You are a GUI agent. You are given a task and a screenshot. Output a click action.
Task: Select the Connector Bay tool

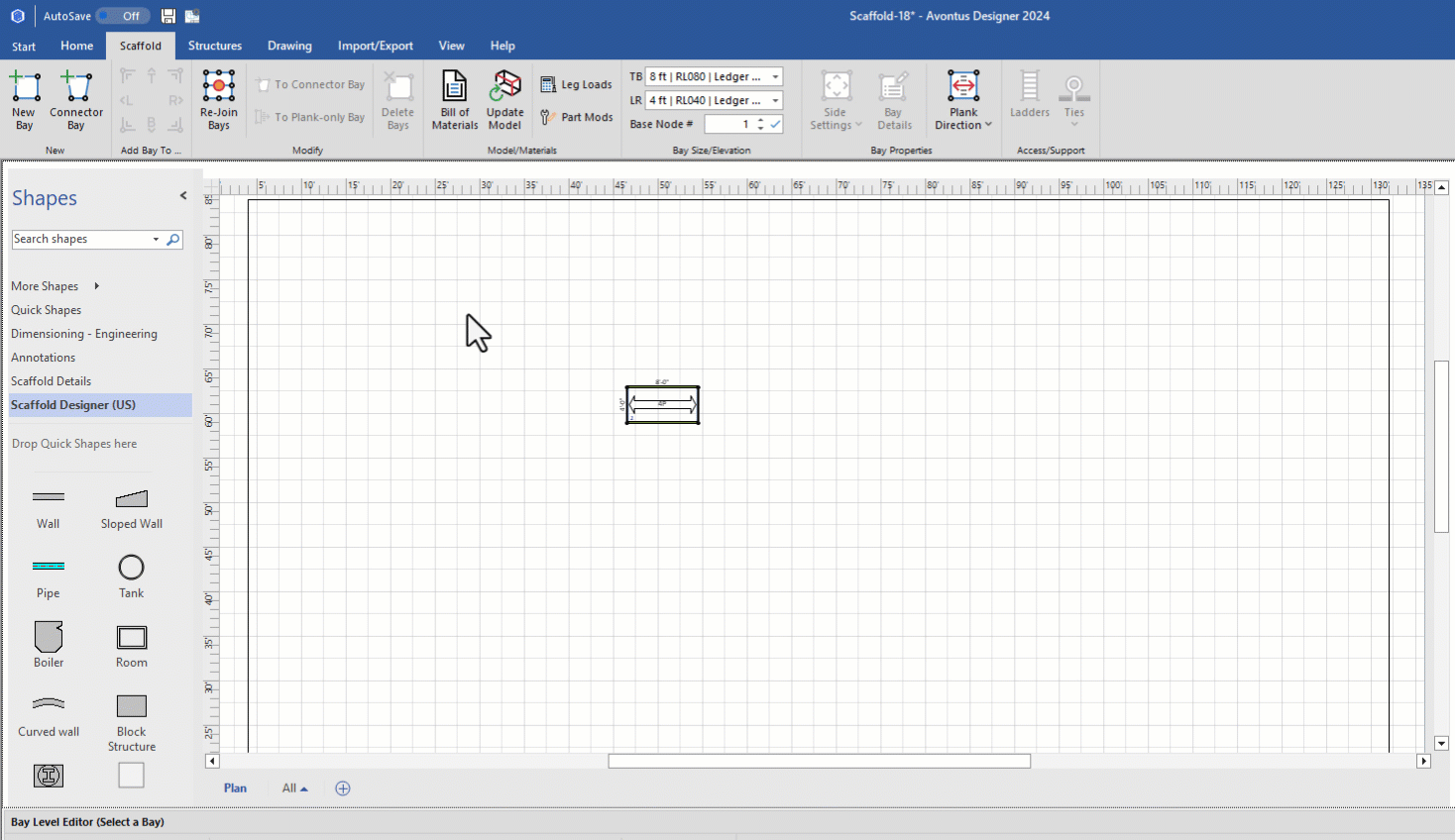point(76,87)
